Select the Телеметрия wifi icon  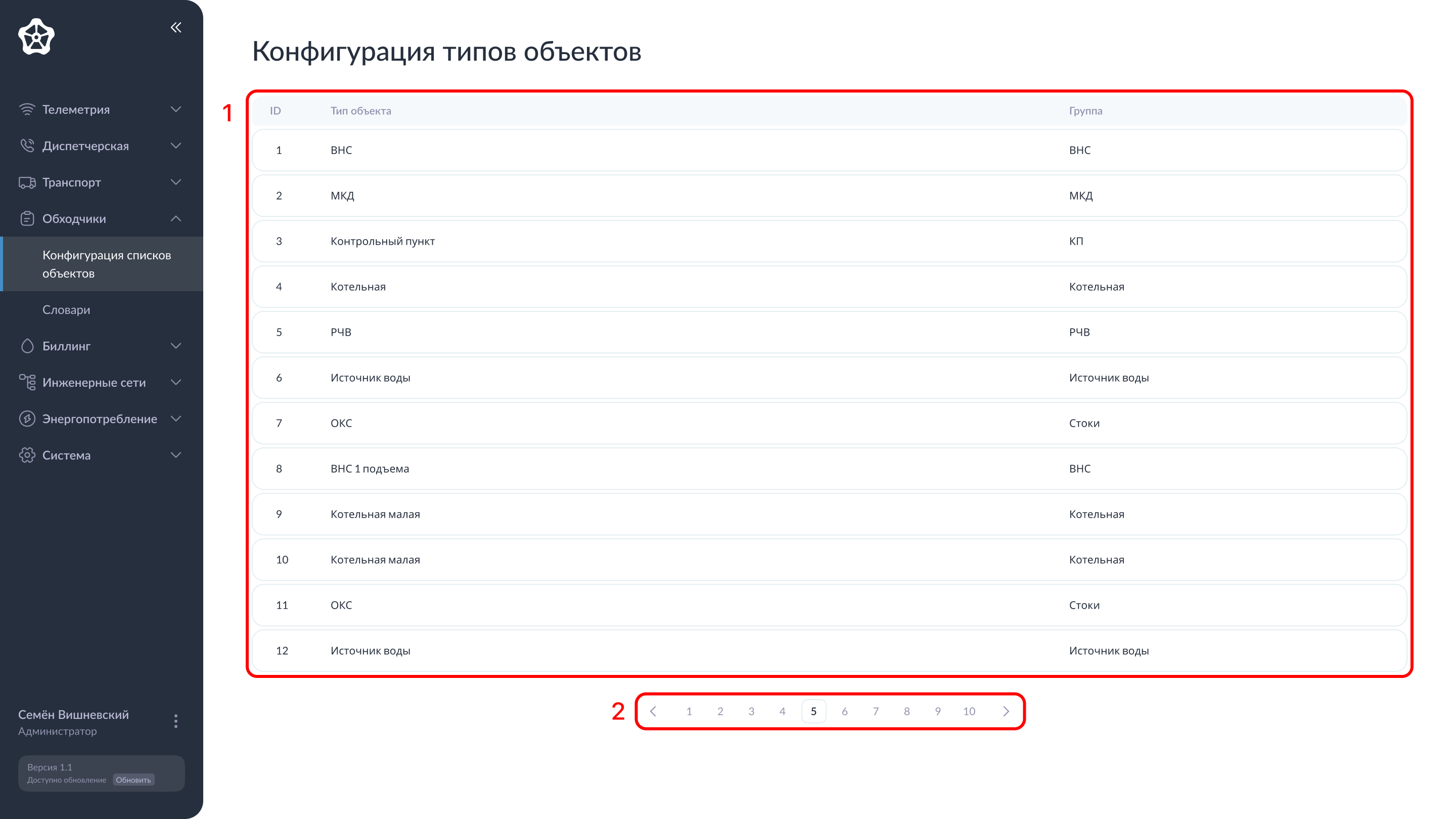pyautogui.click(x=28, y=109)
